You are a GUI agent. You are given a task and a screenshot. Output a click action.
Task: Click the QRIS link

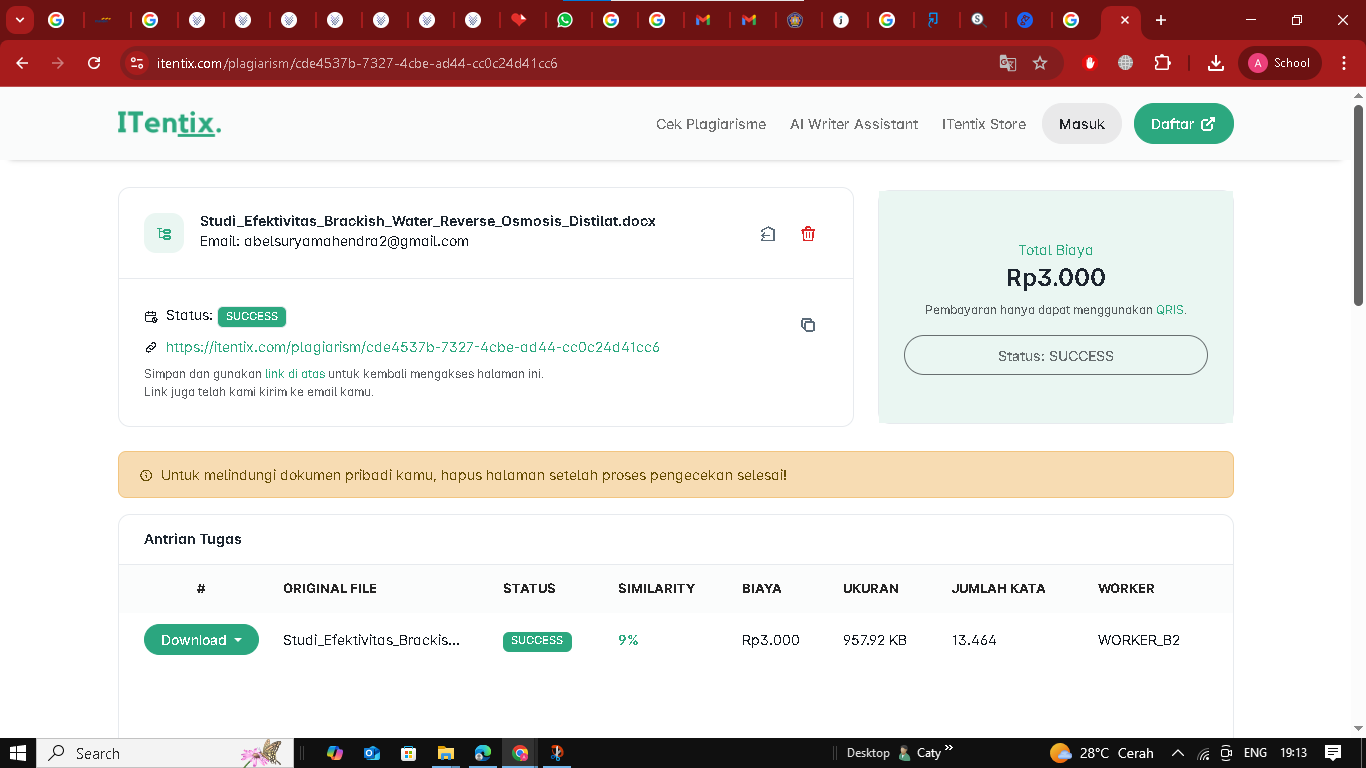tap(1170, 310)
